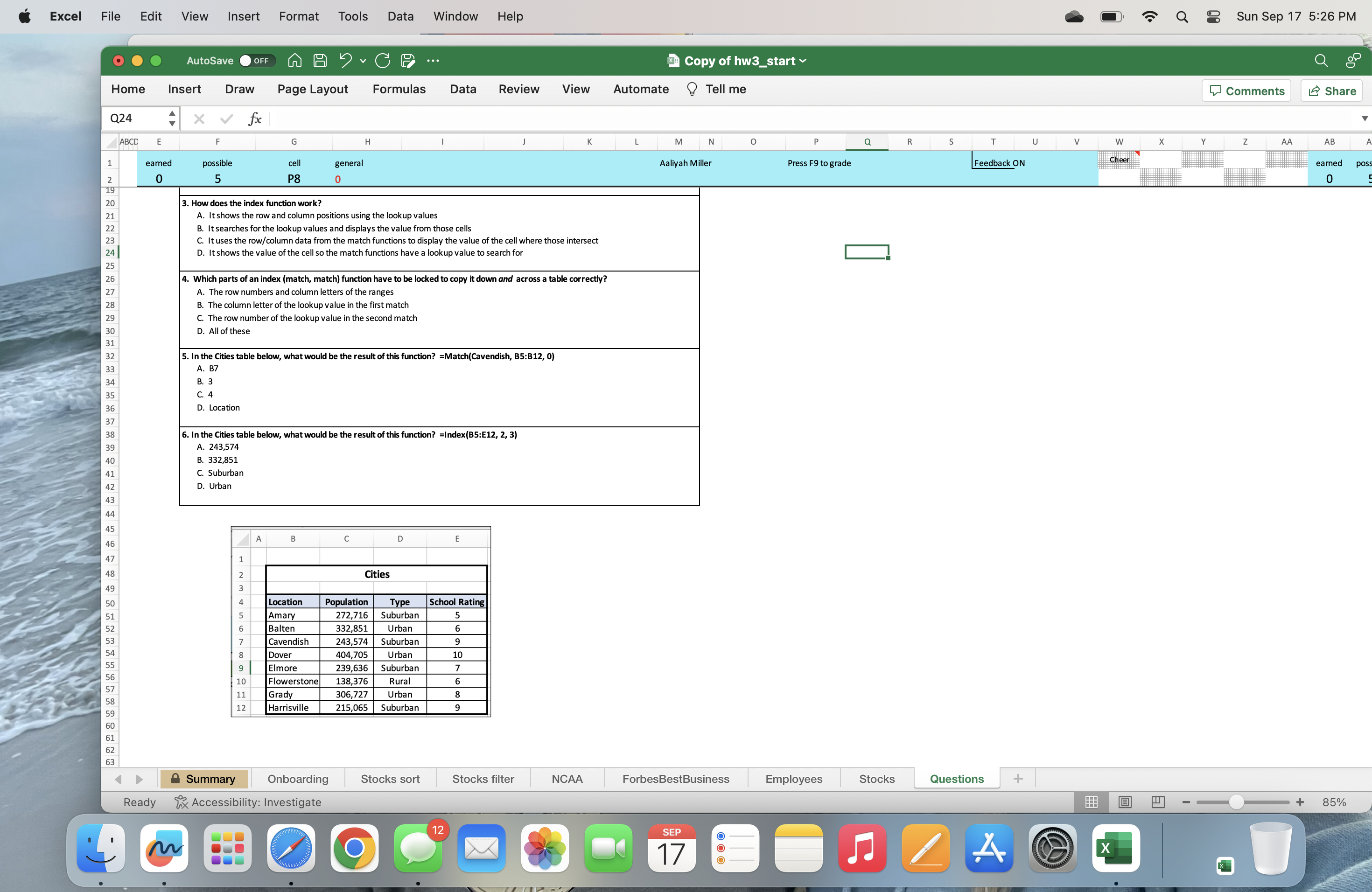Open Accessibility Investigate status icon
This screenshot has width=1372, height=892.
click(181, 802)
